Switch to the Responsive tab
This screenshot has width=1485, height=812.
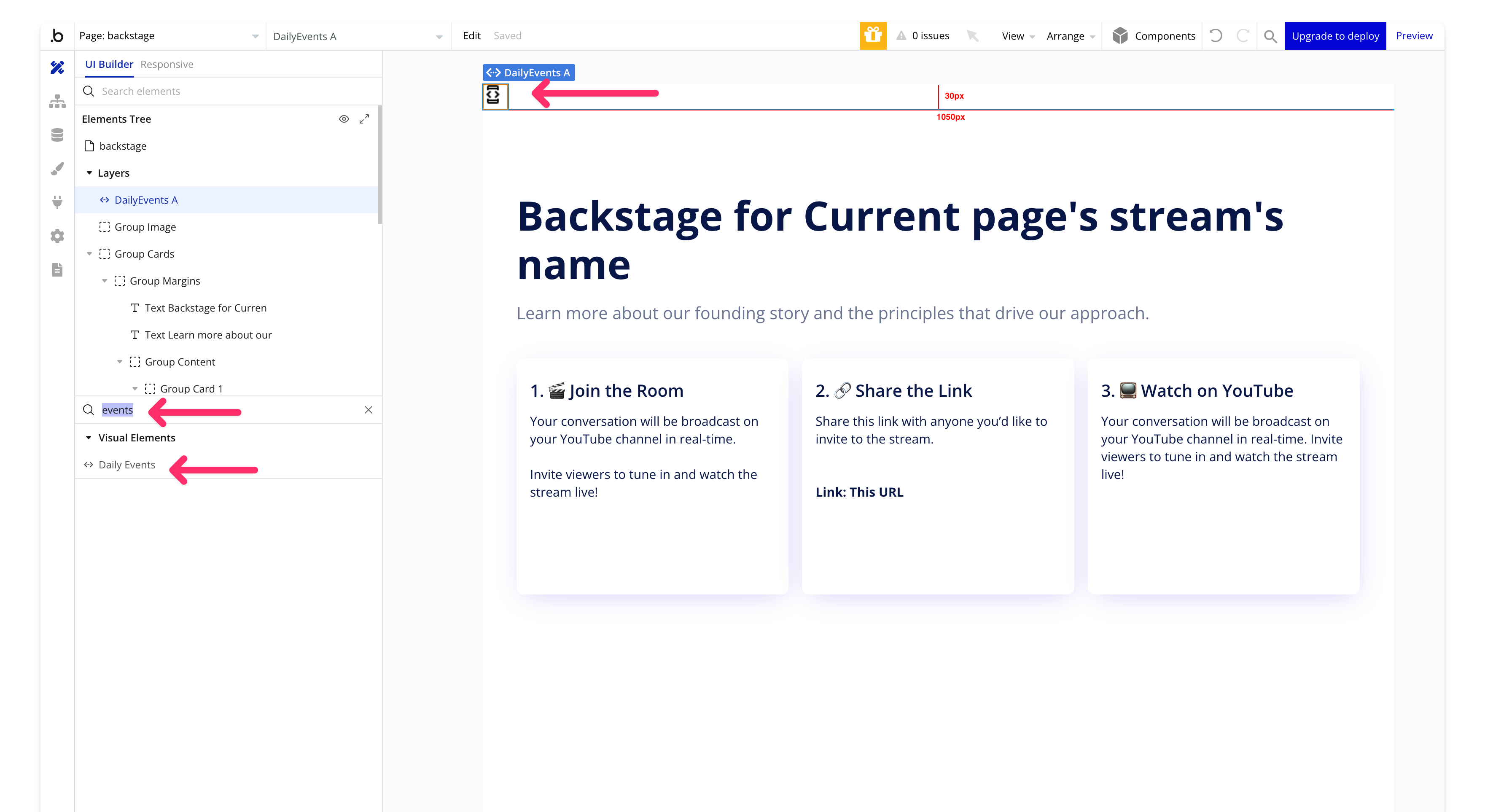[x=167, y=64]
